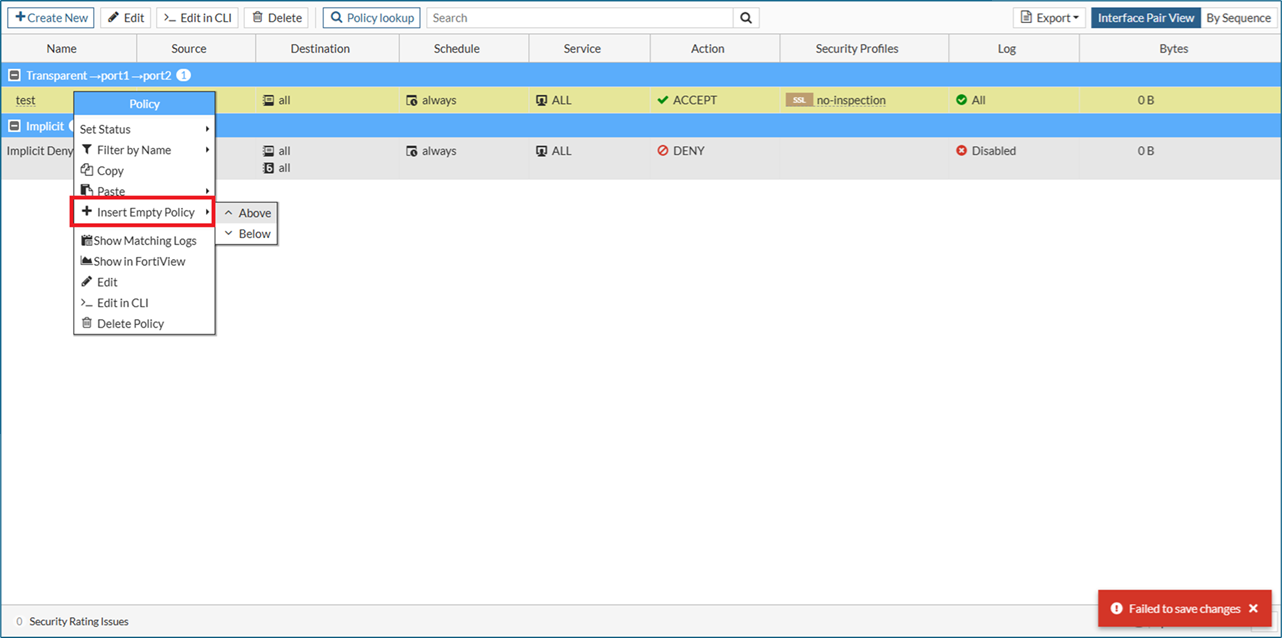The height and width of the screenshot is (638, 1282).
Task: Choose Edit in the context menu
Action: click(x=145, y=282)
